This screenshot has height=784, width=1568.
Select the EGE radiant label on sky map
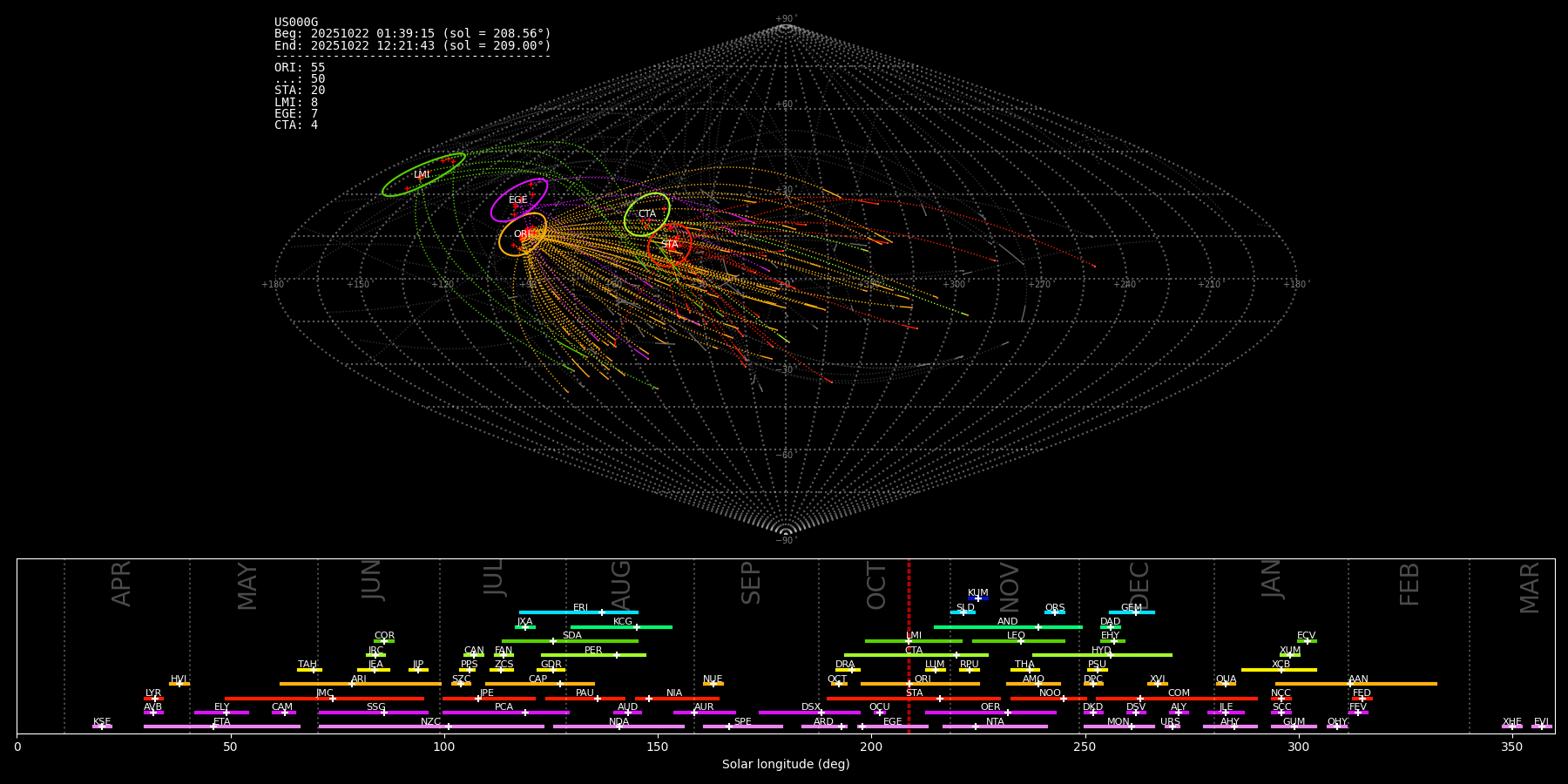(518, 200)
